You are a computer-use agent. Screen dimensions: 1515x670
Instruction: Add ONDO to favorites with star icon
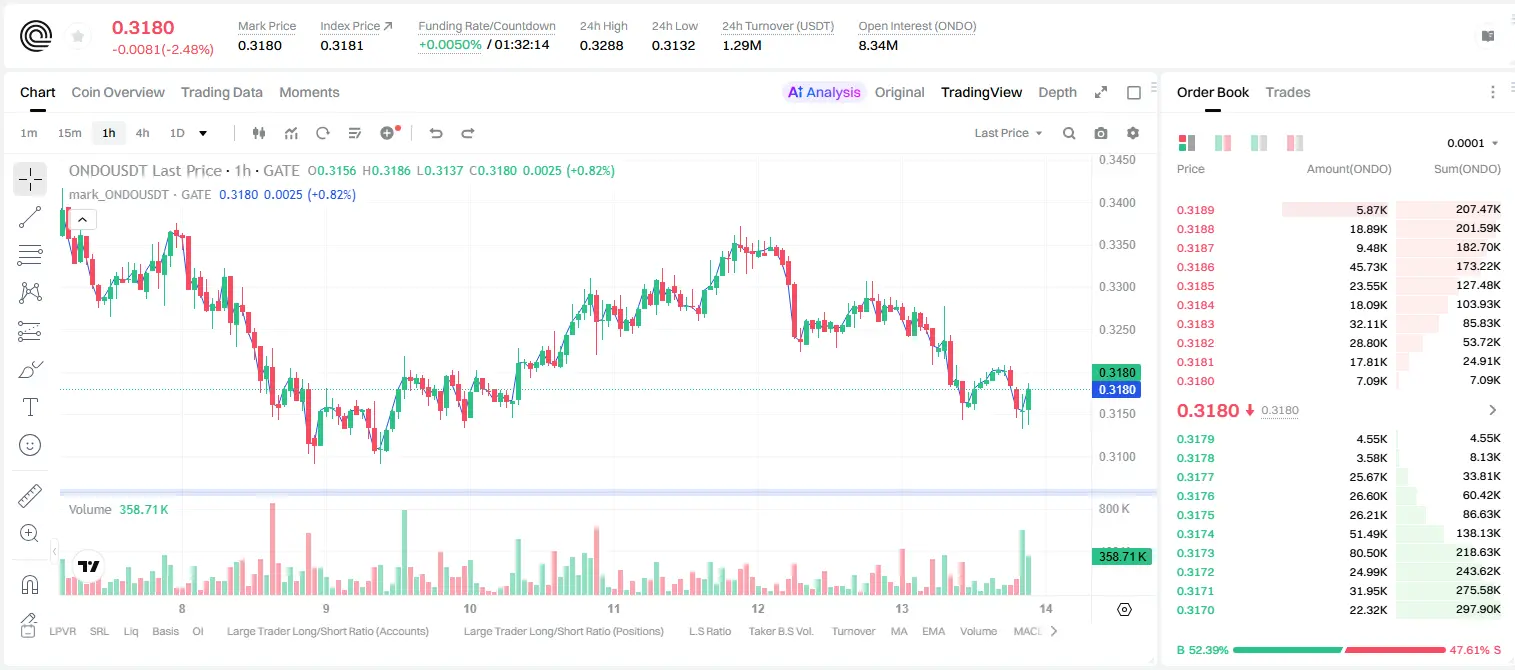click(x=78, y=36)
